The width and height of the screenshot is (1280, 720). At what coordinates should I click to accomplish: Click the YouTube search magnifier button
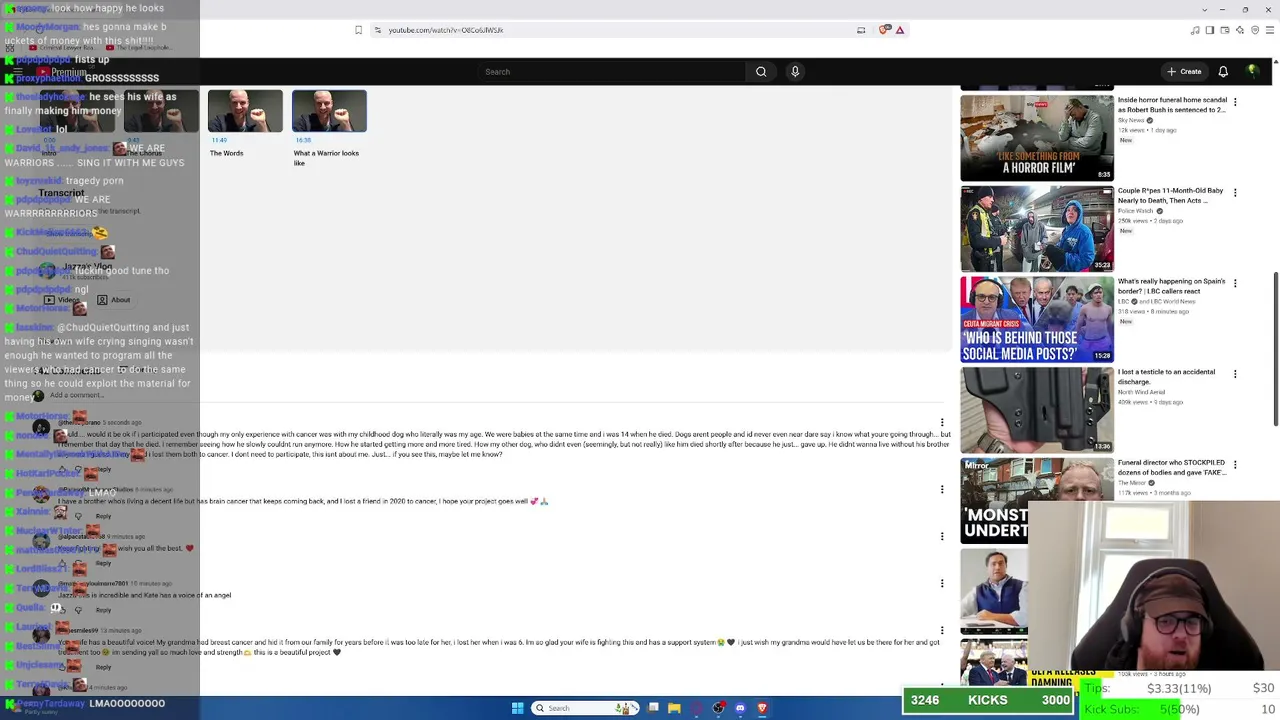761,72
